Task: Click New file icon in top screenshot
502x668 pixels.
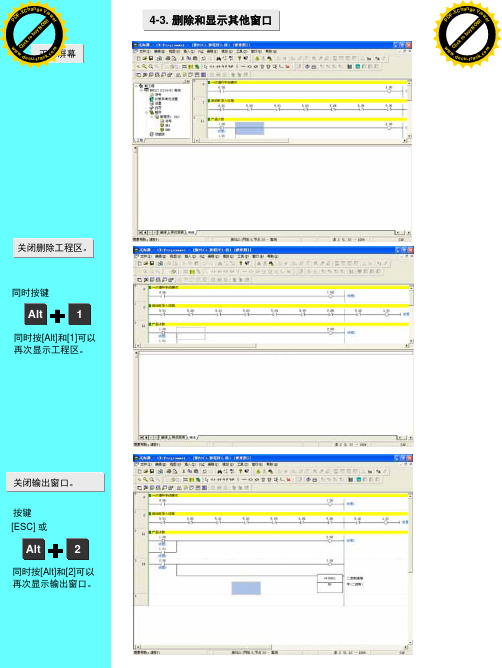Action: coord(138,58)
